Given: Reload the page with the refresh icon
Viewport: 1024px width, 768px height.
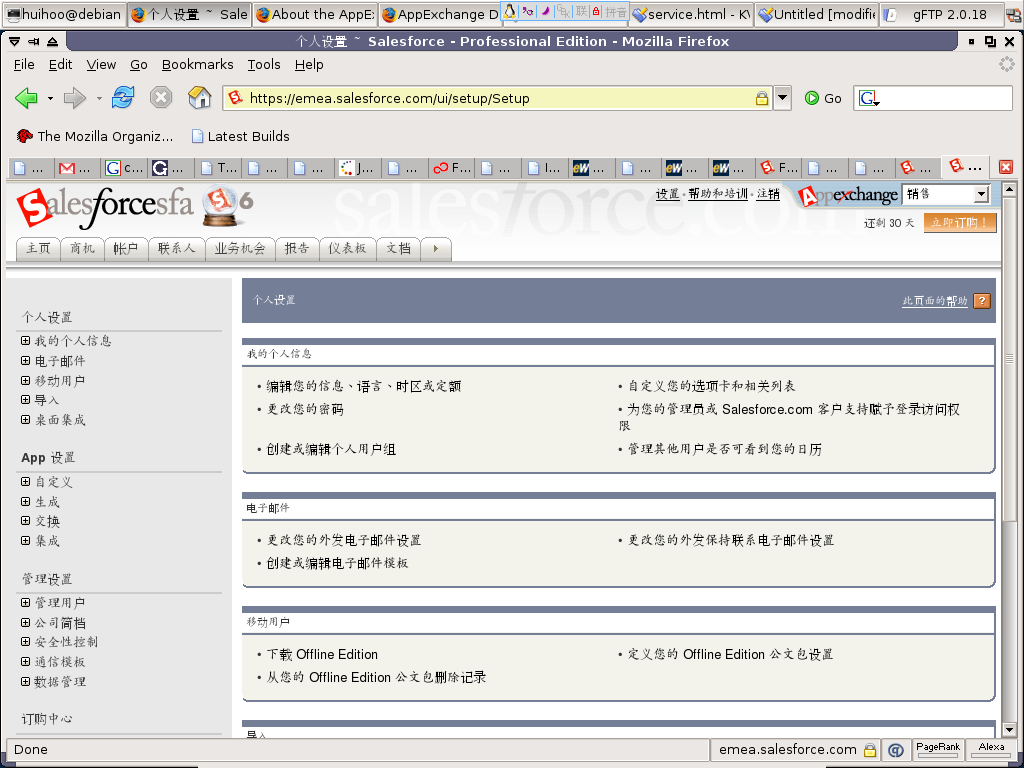Looking at the screenshot, I should pos(123,98).
